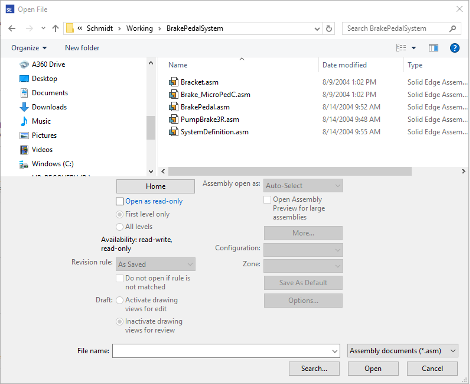Click the Open button

point(373,368)
